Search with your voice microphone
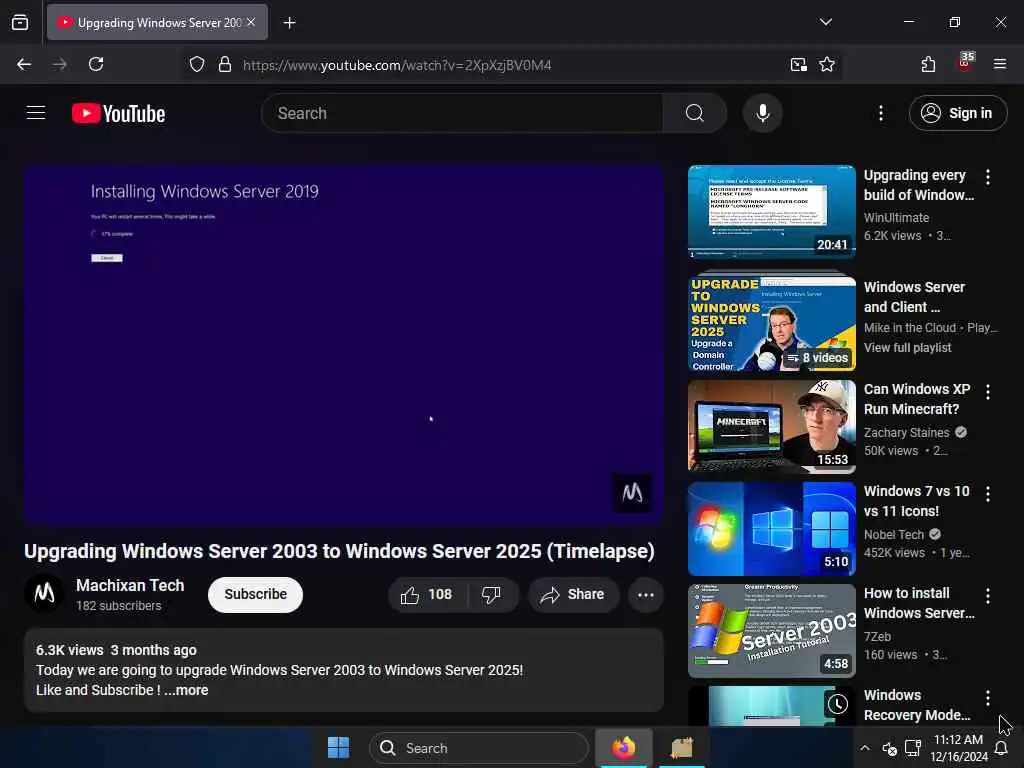 click(x=762, y=113)
